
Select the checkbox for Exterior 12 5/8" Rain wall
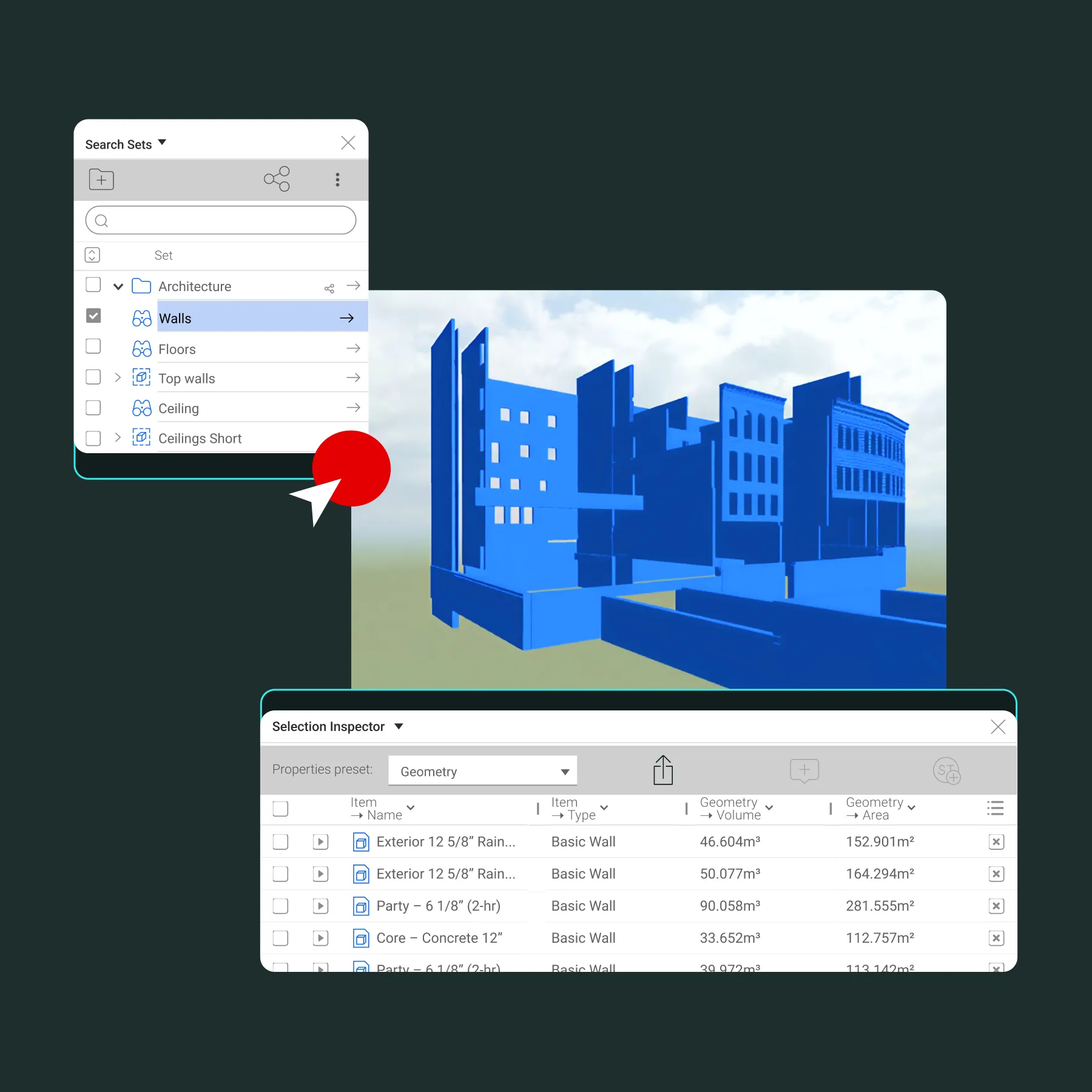click(280, 841)
